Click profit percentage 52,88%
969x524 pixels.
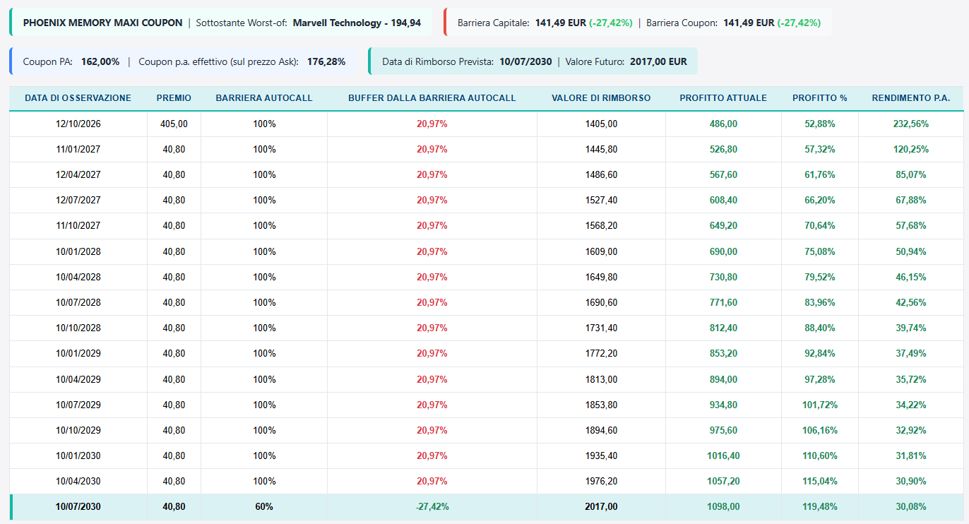click(x=819, y=124)
